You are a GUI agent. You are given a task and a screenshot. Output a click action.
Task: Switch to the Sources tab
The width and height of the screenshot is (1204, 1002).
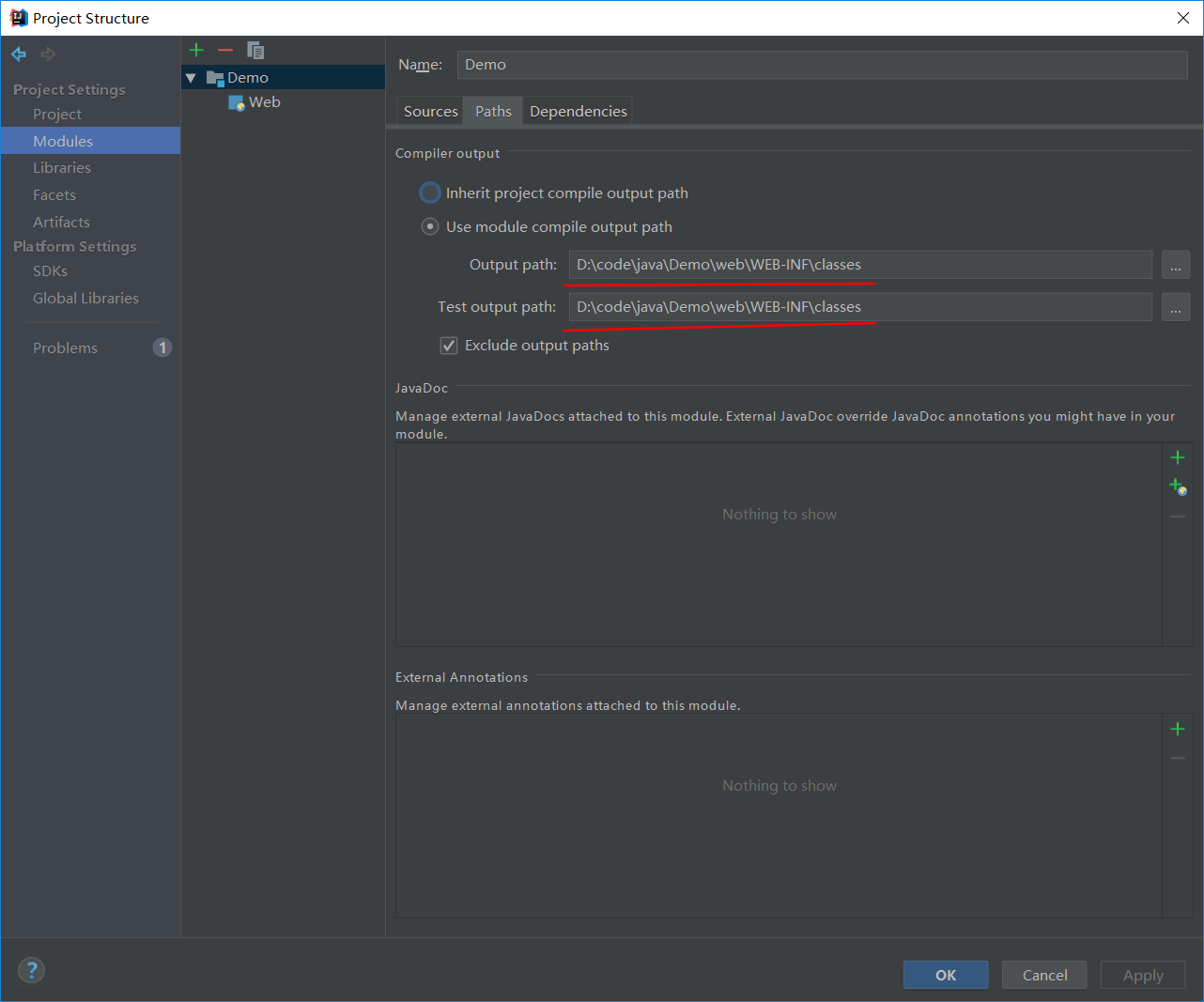(431, 111)
